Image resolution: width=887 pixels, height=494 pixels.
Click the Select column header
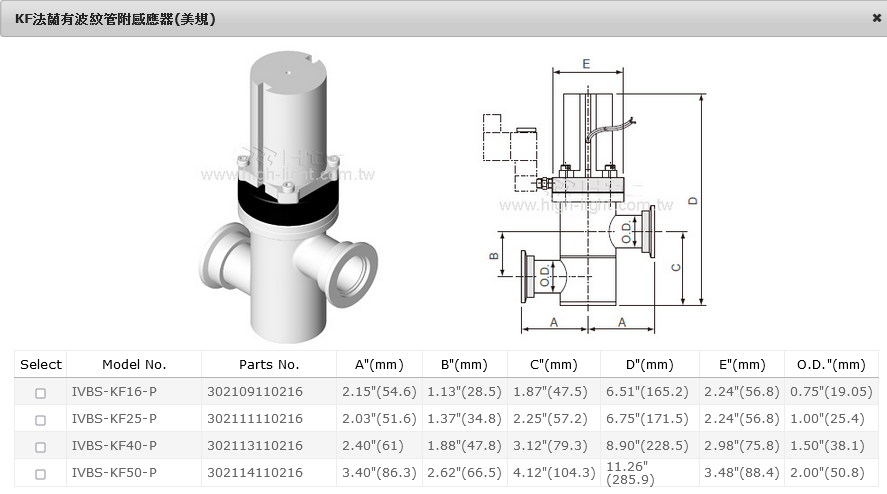41,365
